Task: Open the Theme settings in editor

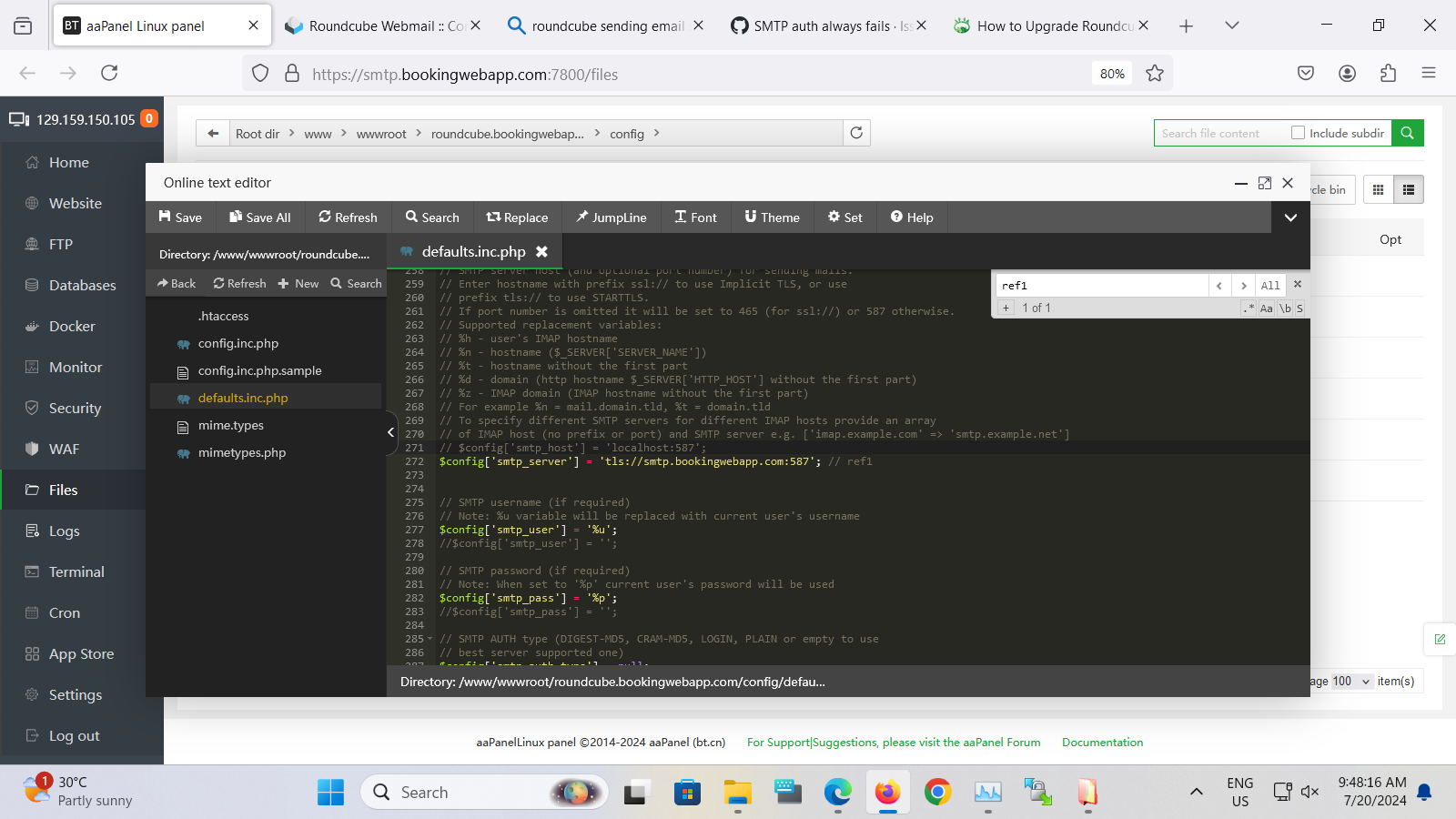Action: [x=772, y=217]
